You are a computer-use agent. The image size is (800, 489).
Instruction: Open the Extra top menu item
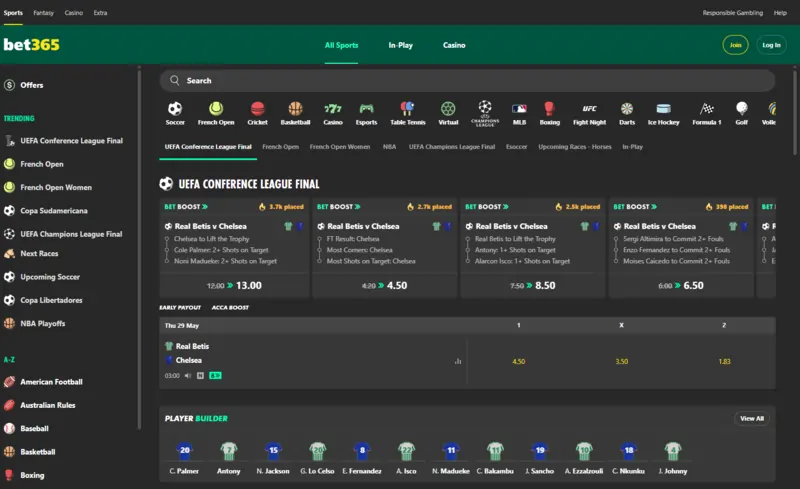[101, 13]
